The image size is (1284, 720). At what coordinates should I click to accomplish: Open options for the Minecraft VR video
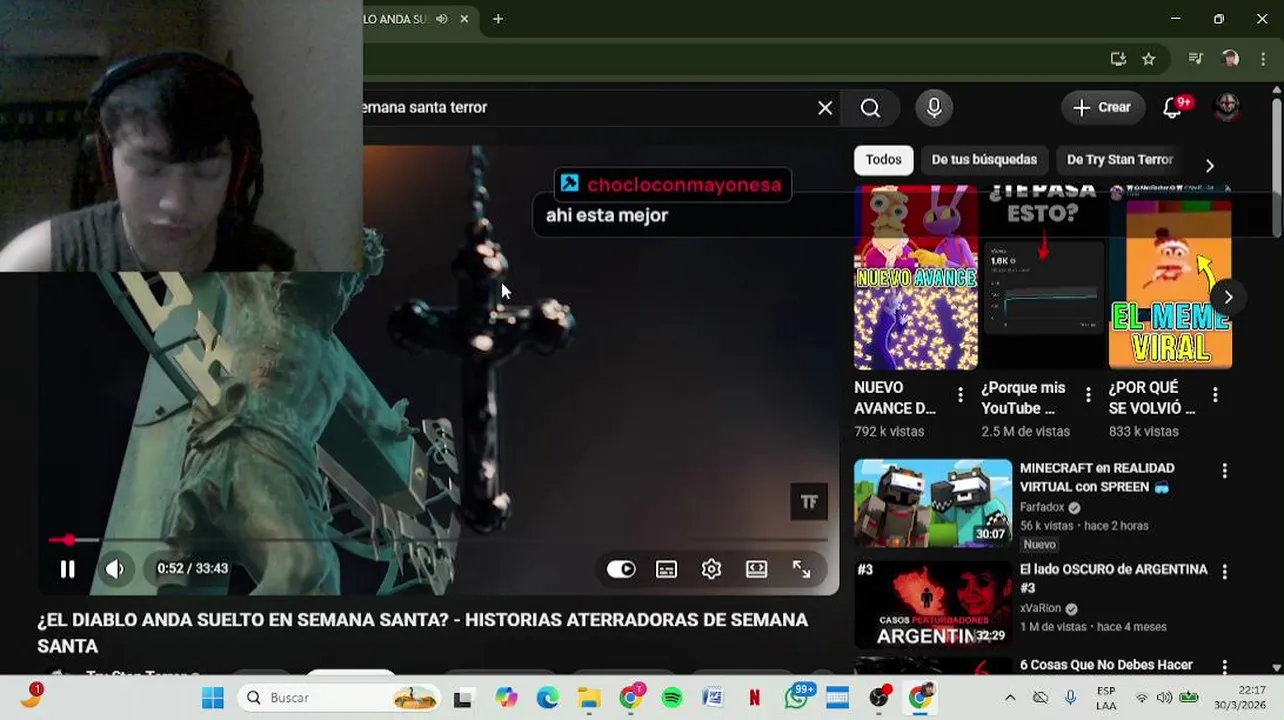click(1224, 471)
